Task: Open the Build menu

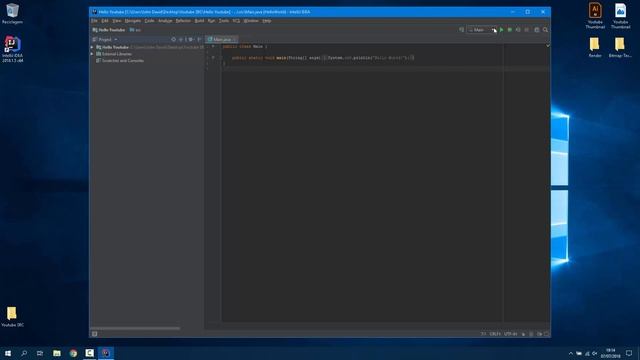Action: pyautogui.click(x=199, y=21)
